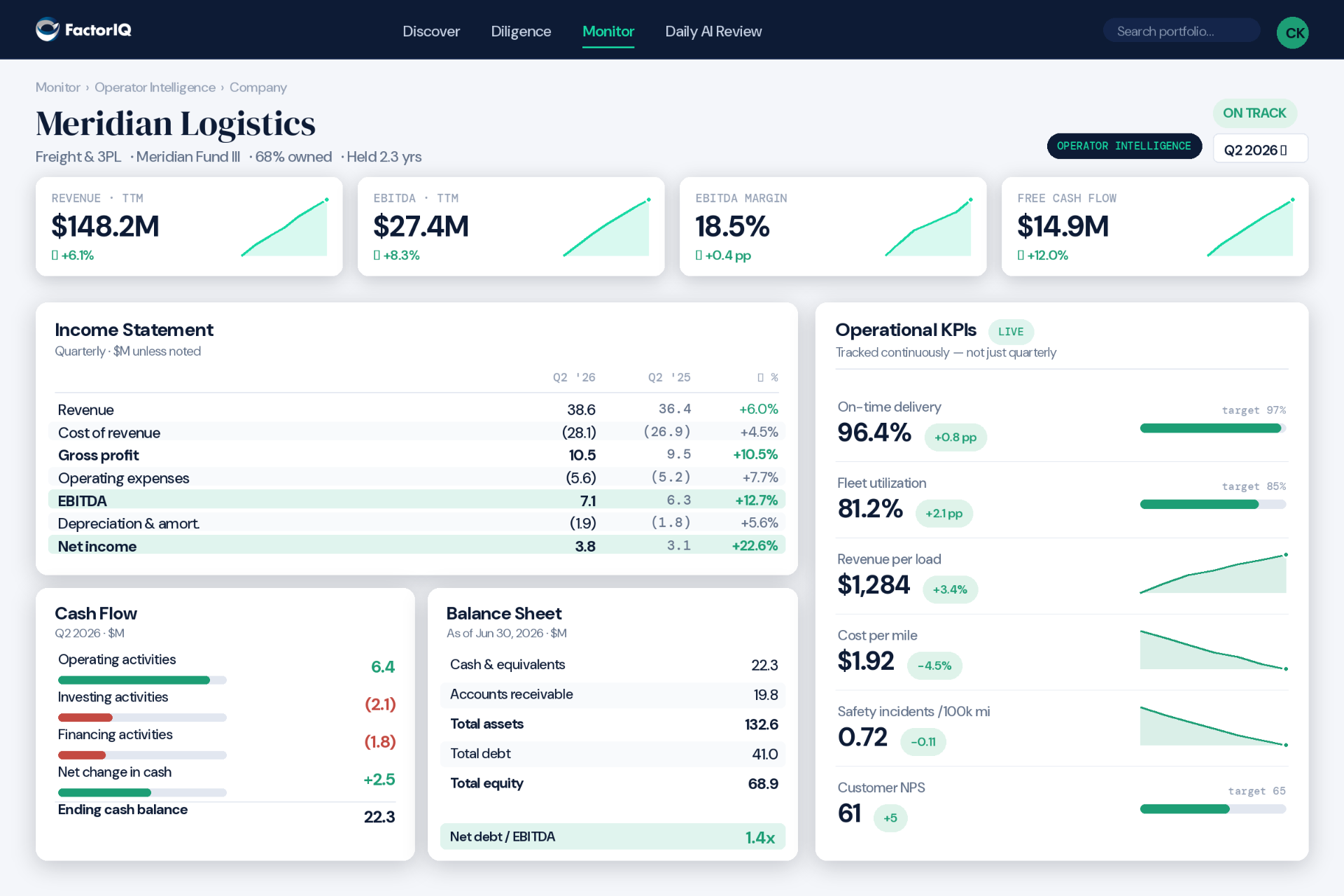Open the Cost per mile trend chart
Screen dimensions: 1344x896
pos(1214,650)
